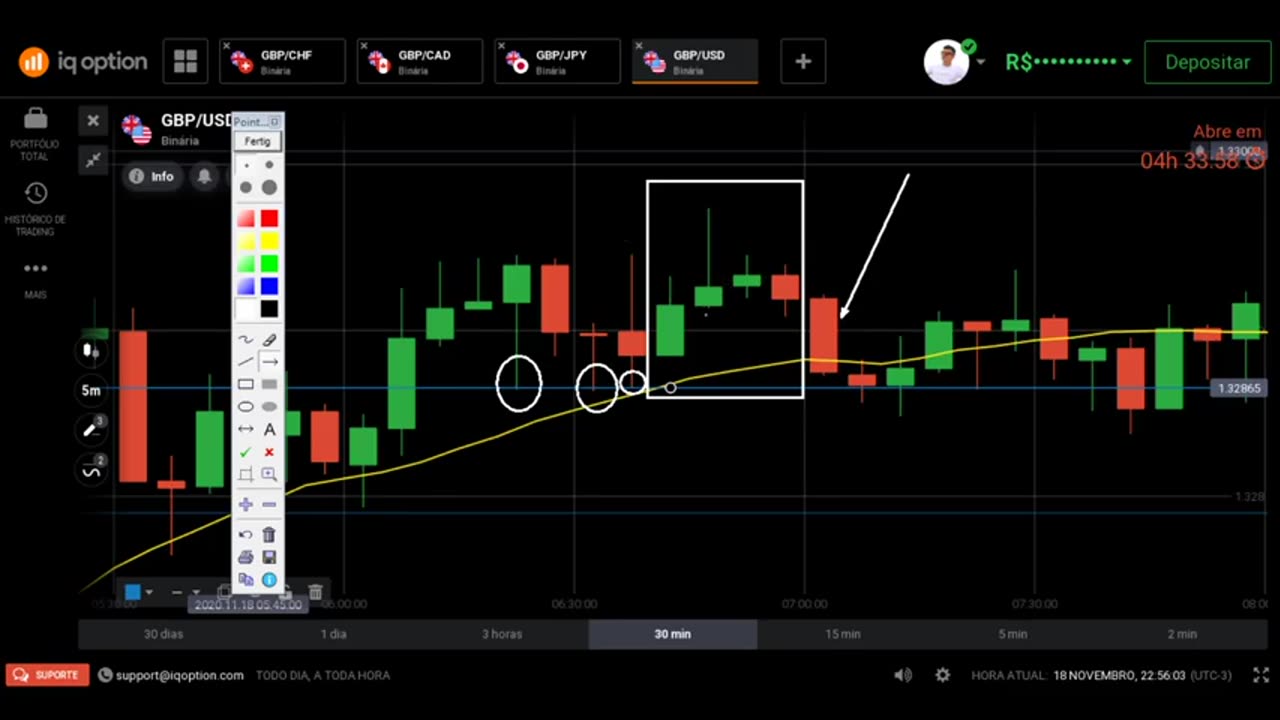Change the 5m candle interval

tap(91, 391)
